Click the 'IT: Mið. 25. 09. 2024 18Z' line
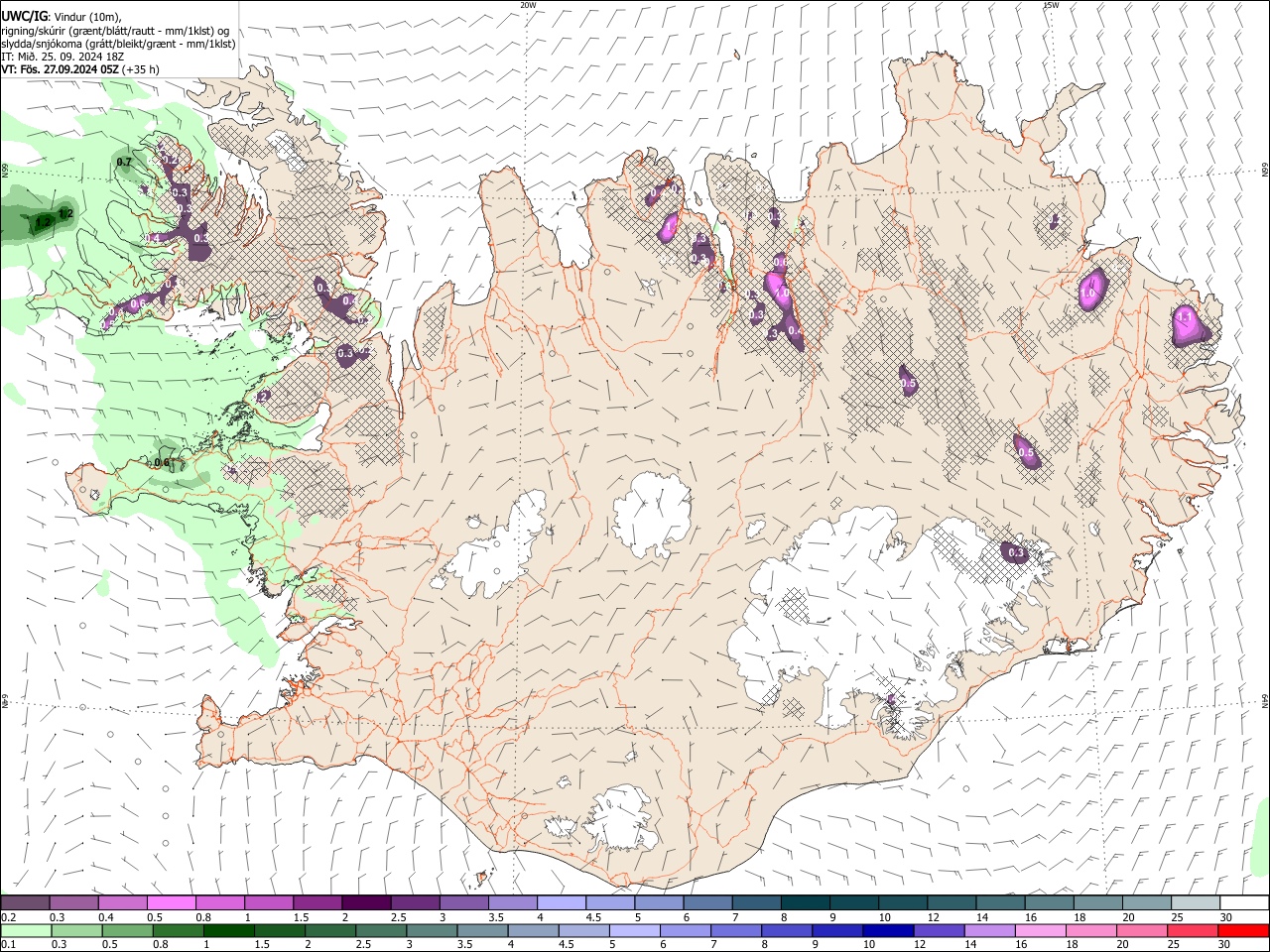Screen dimensions: 1270x952 click(63, 57)
